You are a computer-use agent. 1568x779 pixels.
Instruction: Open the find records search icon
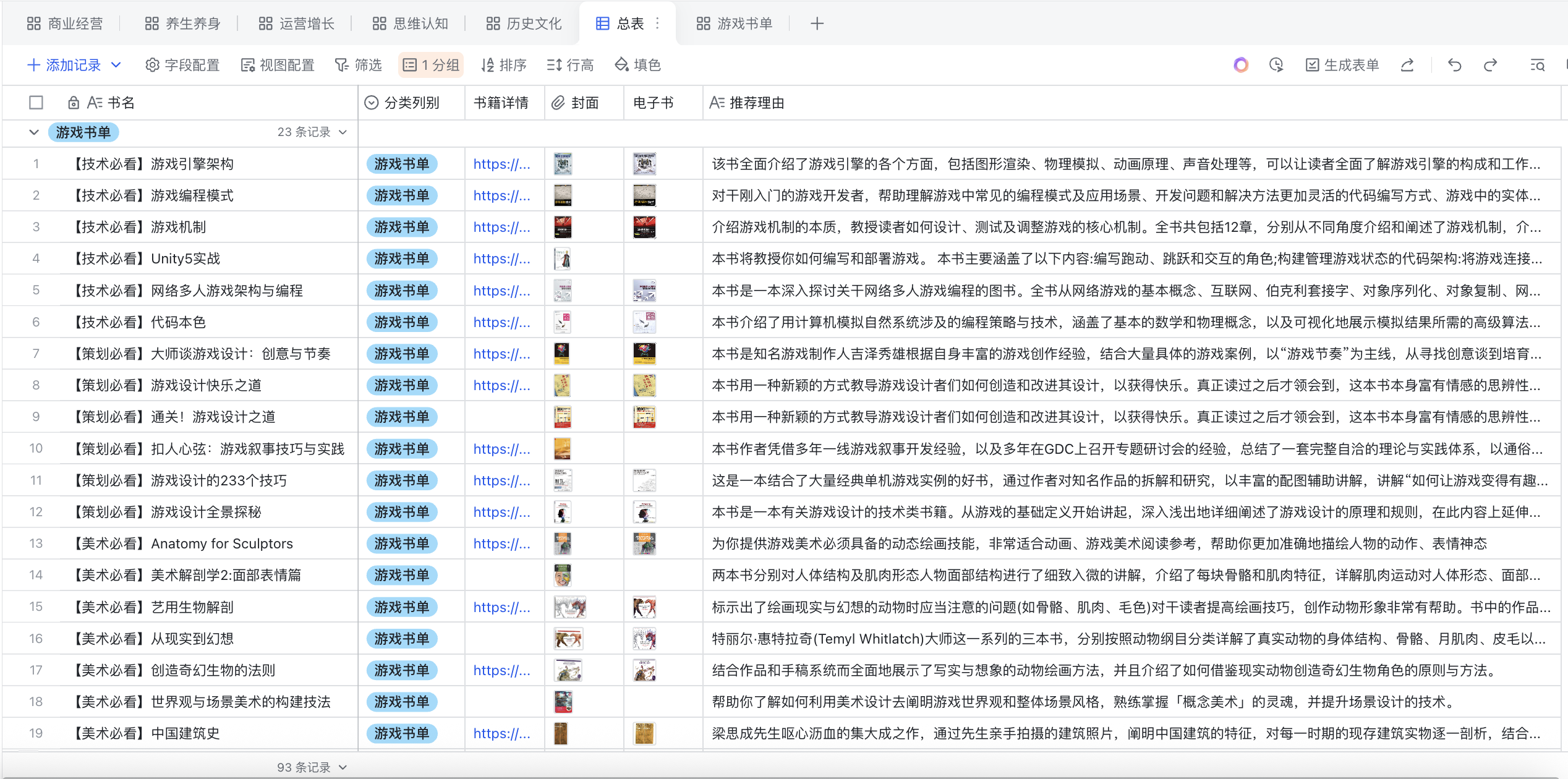coord(1537,65)
